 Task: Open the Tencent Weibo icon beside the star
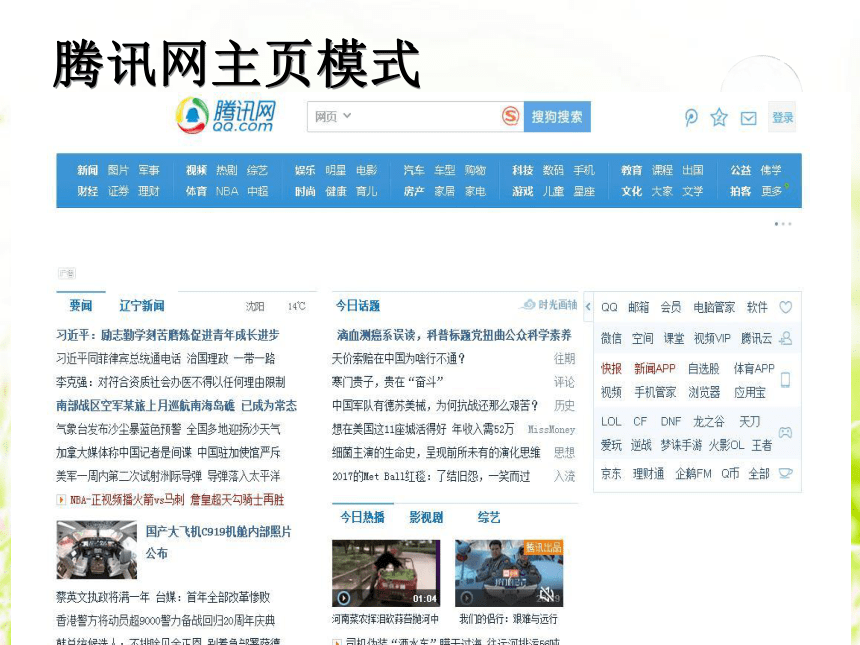point(691,117)
